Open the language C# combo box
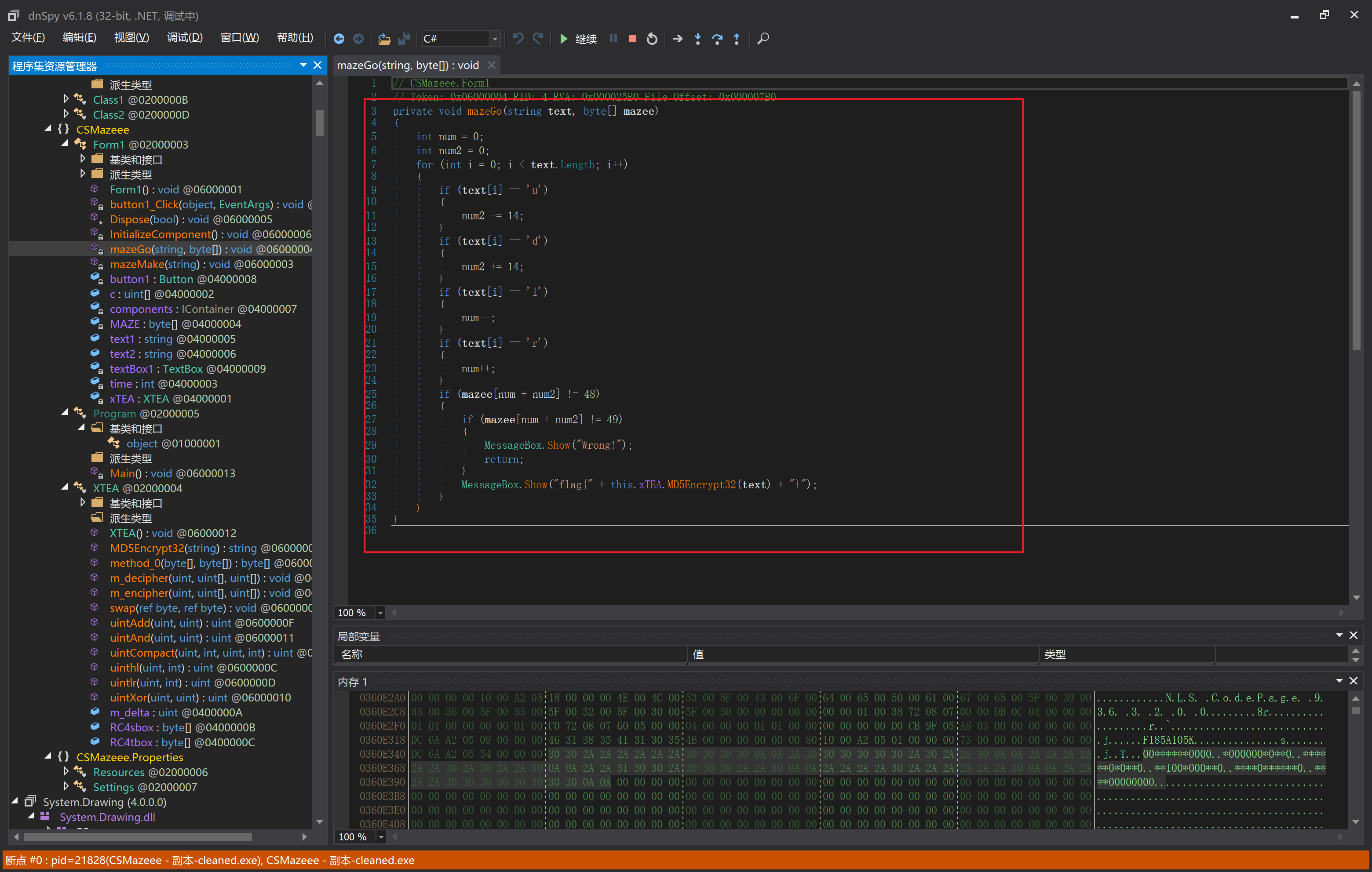The height and width of the screenshot is (872, 1372). [461, 39]
